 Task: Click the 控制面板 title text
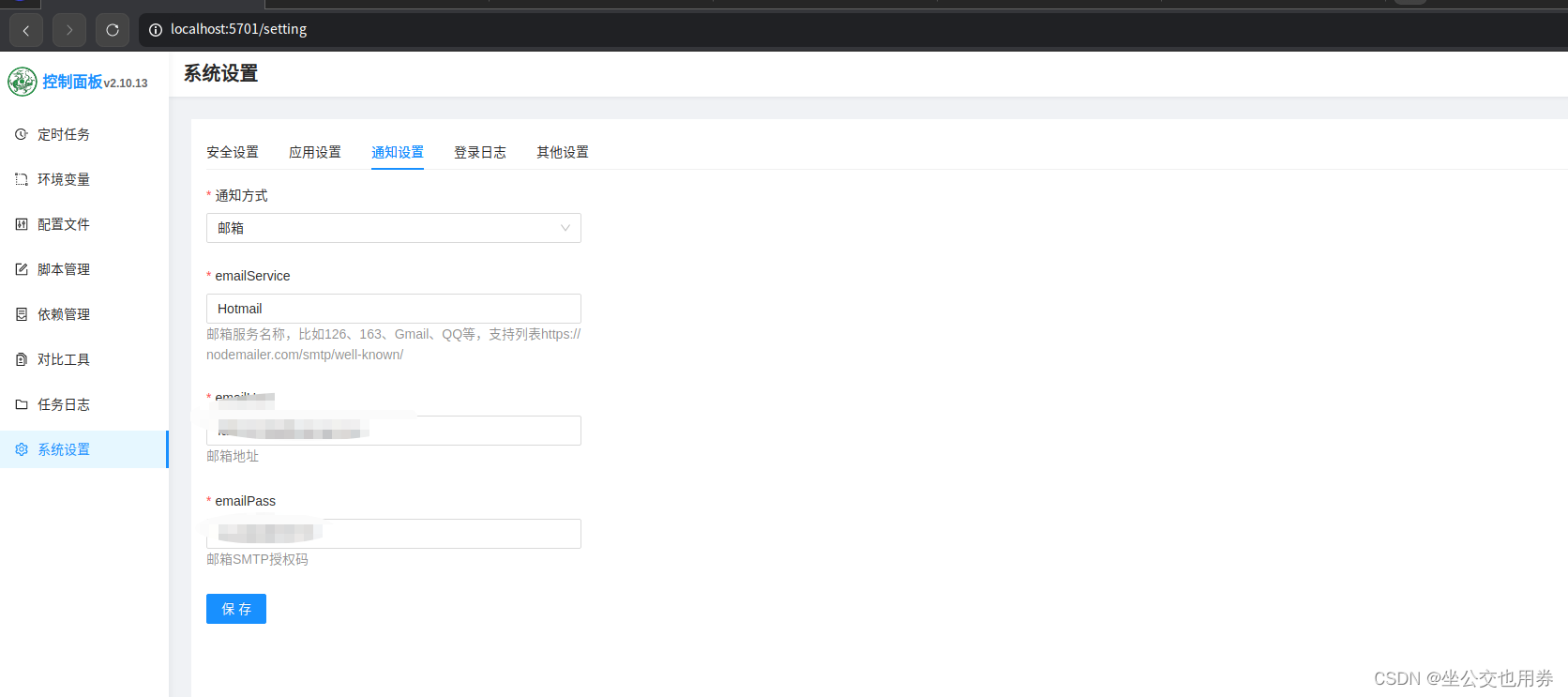pos(72,82)
